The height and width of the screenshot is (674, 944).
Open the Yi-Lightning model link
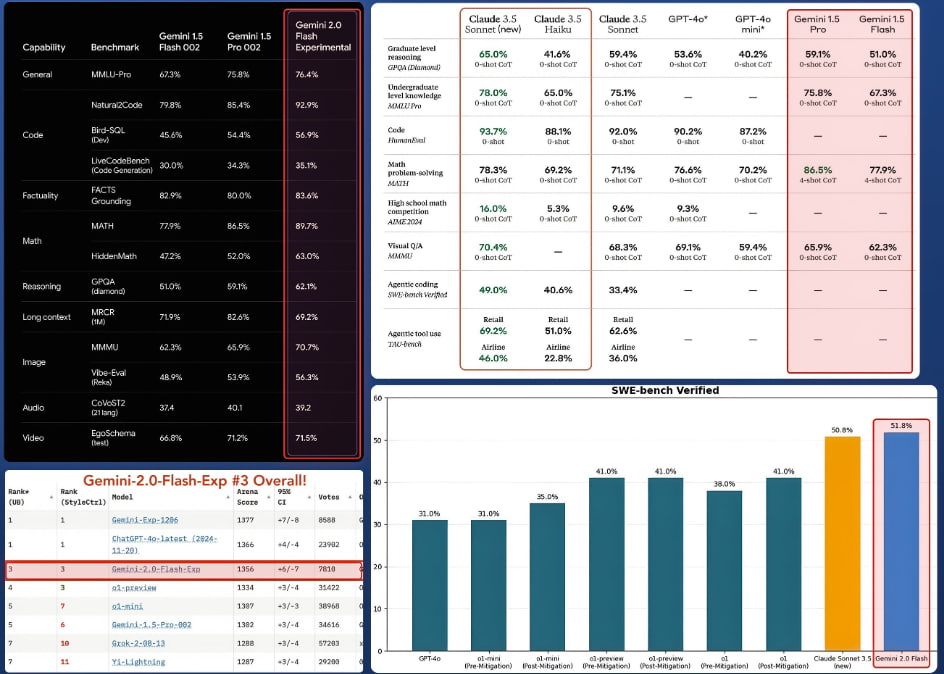point(138,661)
